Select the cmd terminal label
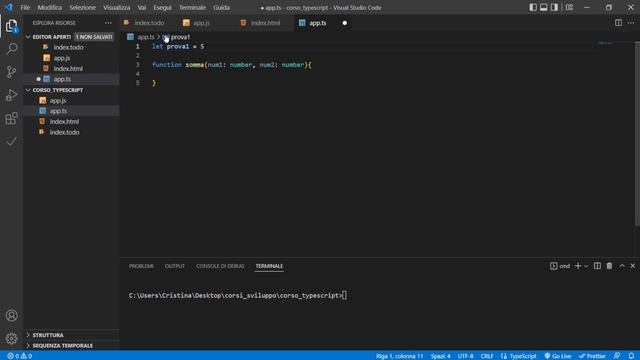640x360 pixels. click(x=560, y=266)
